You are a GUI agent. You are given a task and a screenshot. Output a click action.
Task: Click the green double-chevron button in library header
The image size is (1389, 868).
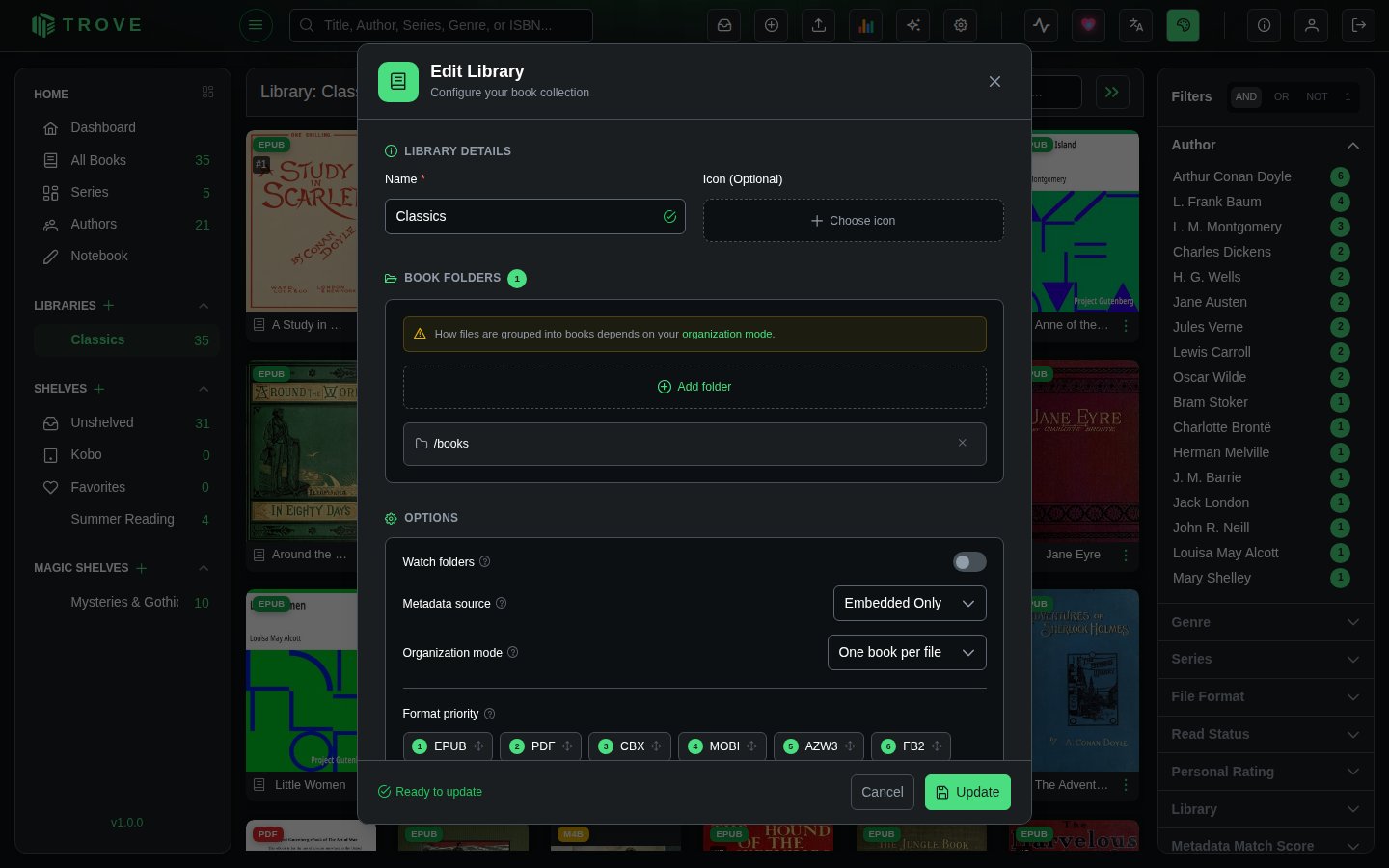coord(1112,93)
